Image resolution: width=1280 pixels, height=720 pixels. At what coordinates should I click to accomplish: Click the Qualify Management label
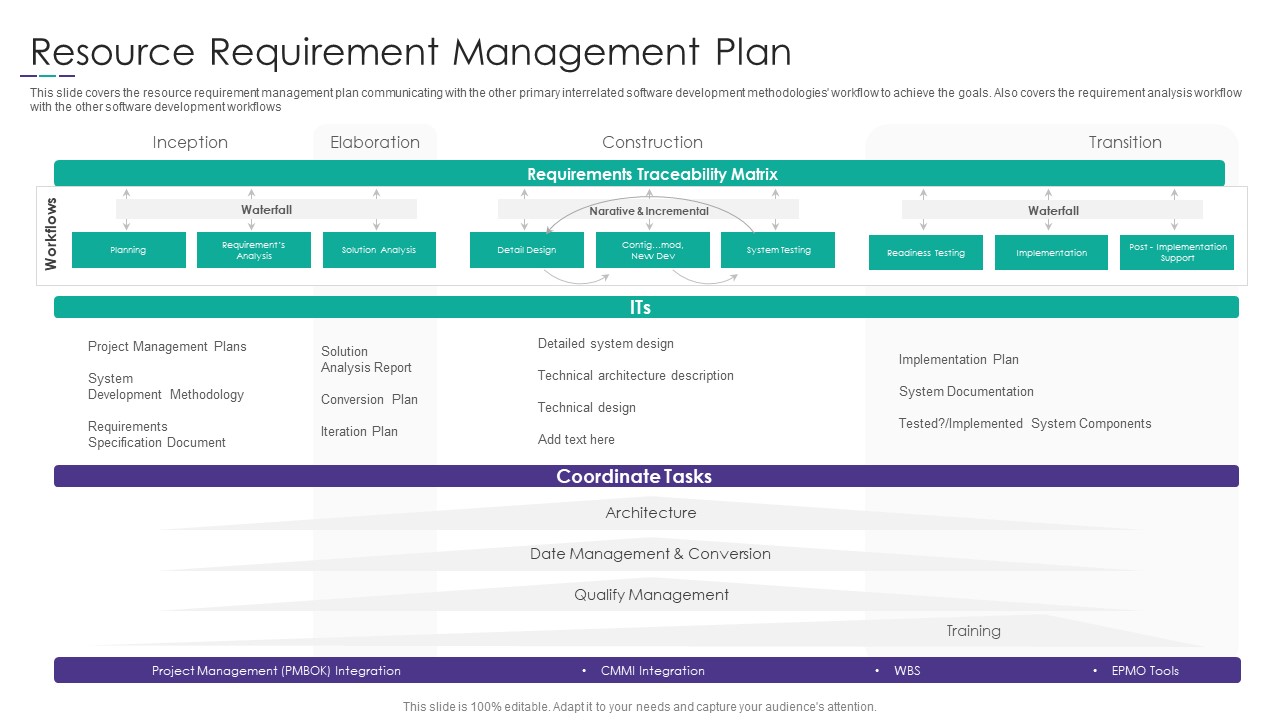(651, 595)
